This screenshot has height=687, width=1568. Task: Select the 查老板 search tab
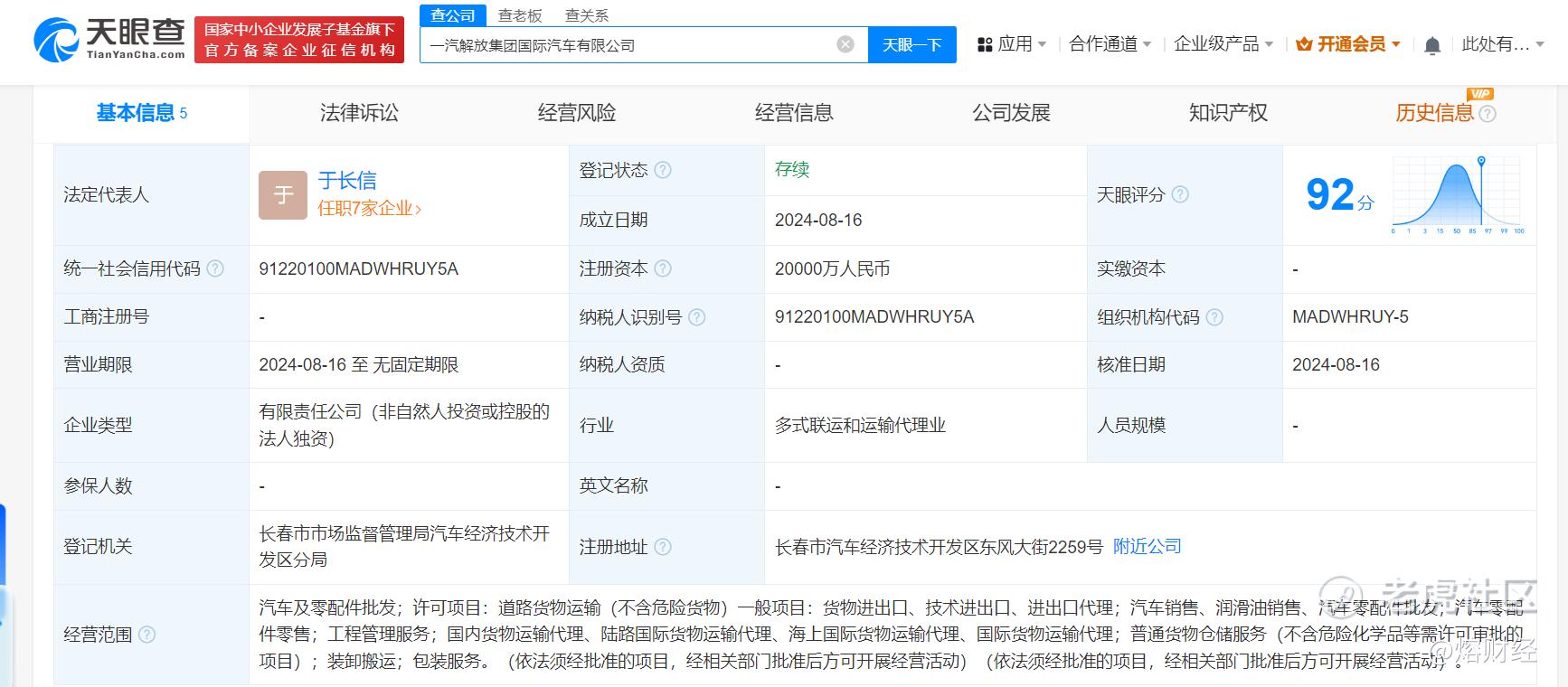pyautogui.click(x=519, y=15)
